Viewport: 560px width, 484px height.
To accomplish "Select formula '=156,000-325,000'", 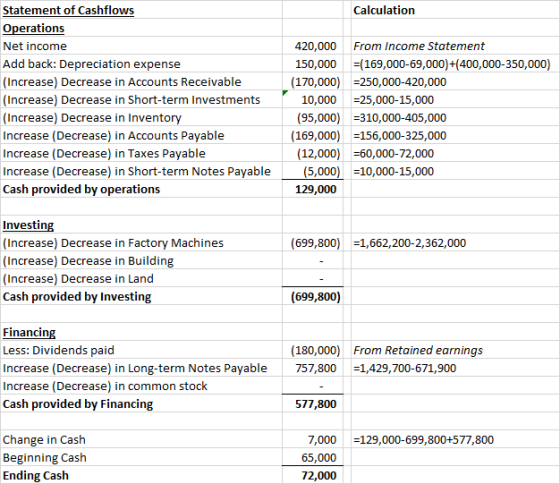I will click(x=400, y=136).
